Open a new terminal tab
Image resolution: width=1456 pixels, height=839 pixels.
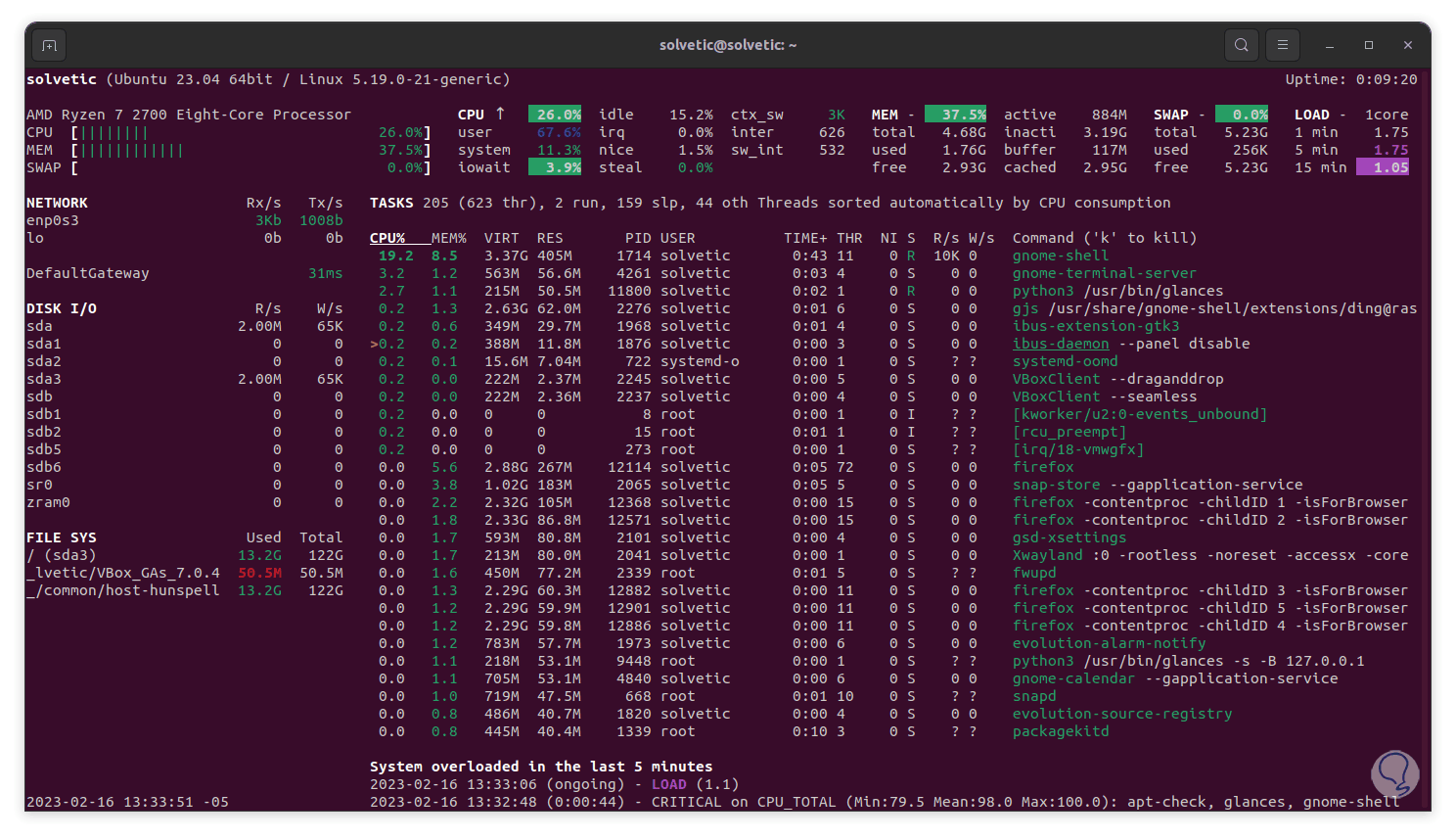pos(49,45)
